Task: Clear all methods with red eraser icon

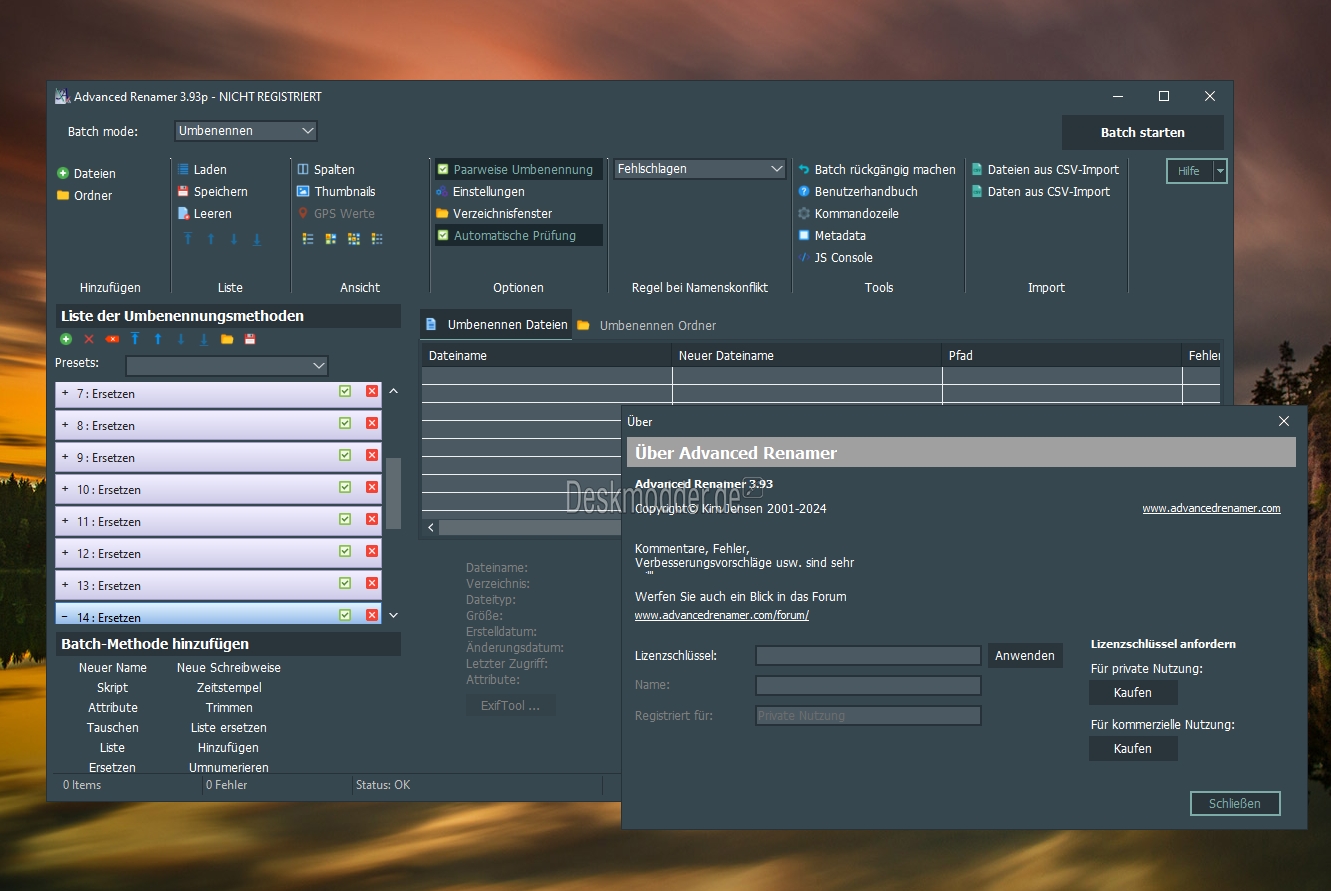Action: click(x=112, y=340)
